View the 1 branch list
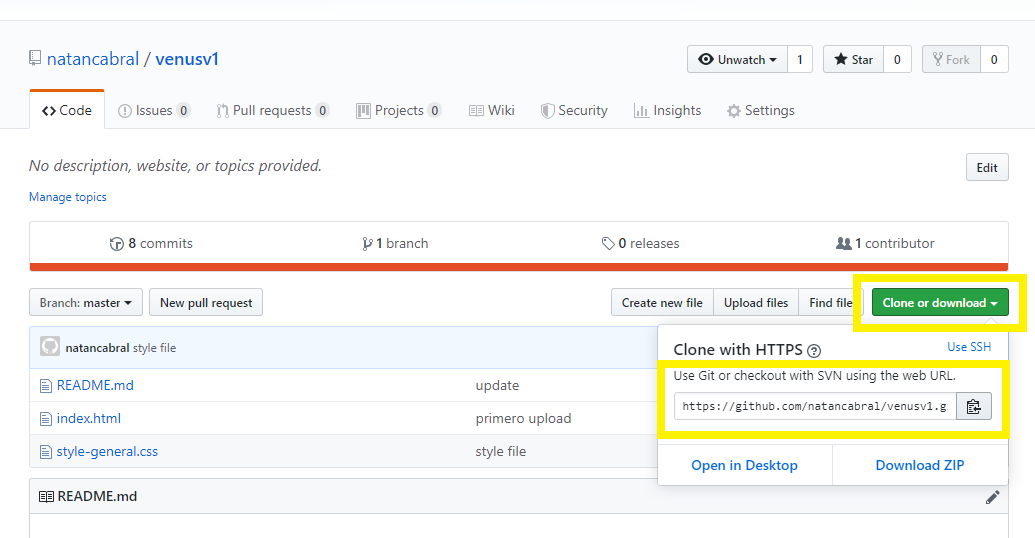The height and width of the screenshot is (538, 1035). pos(395,243)
